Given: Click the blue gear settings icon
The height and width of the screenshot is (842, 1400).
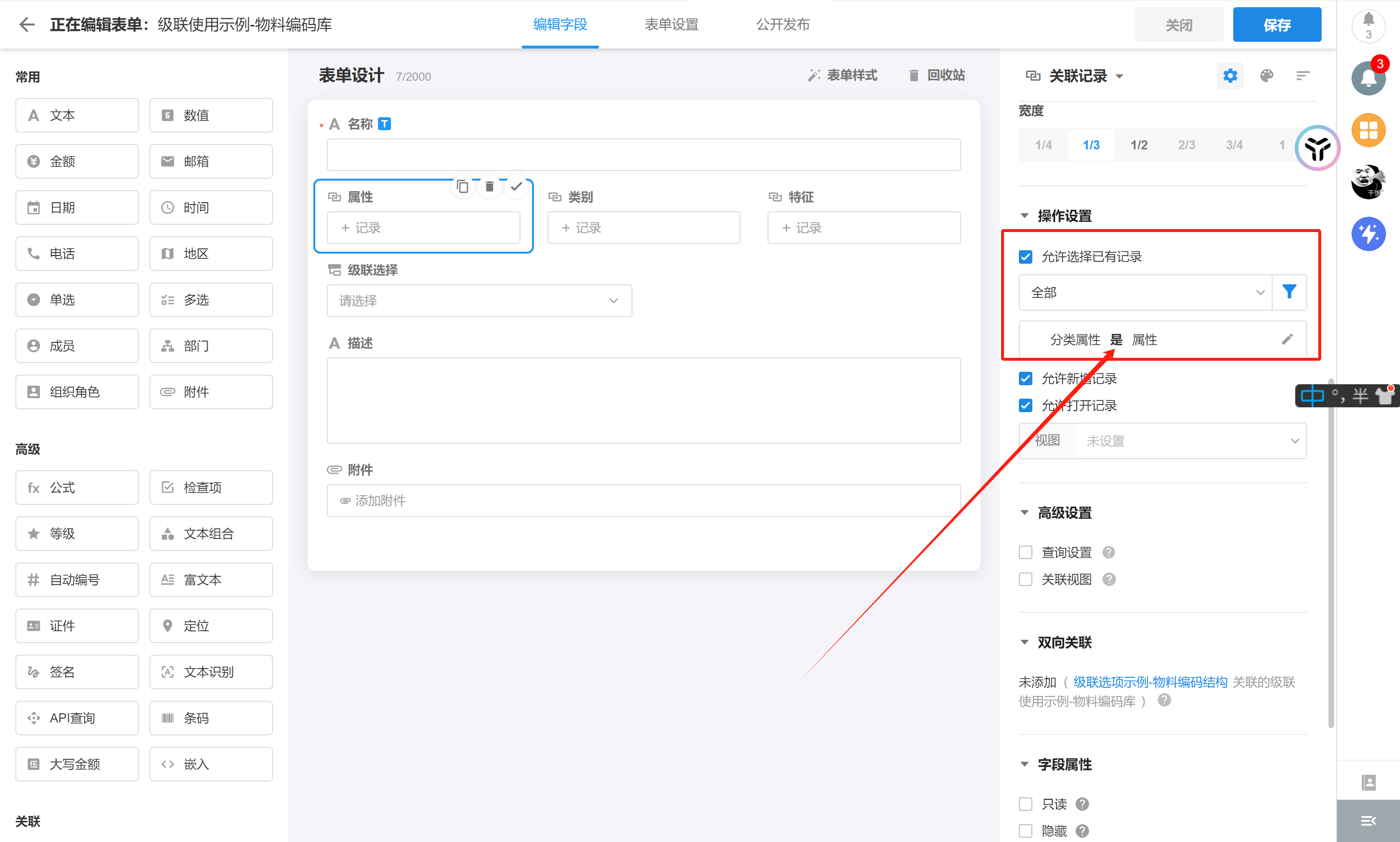Looking at the screenshot, I should 1230,75.
